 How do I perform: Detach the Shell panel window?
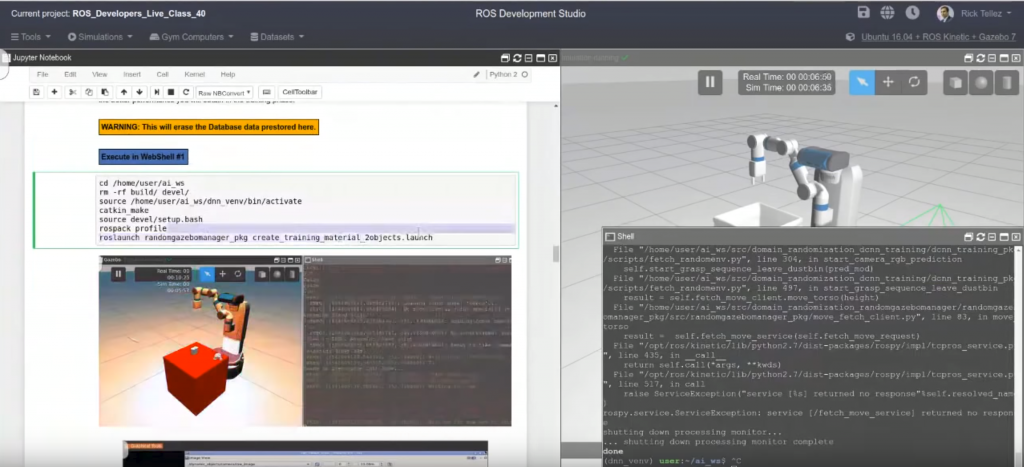tap(968, 236)
